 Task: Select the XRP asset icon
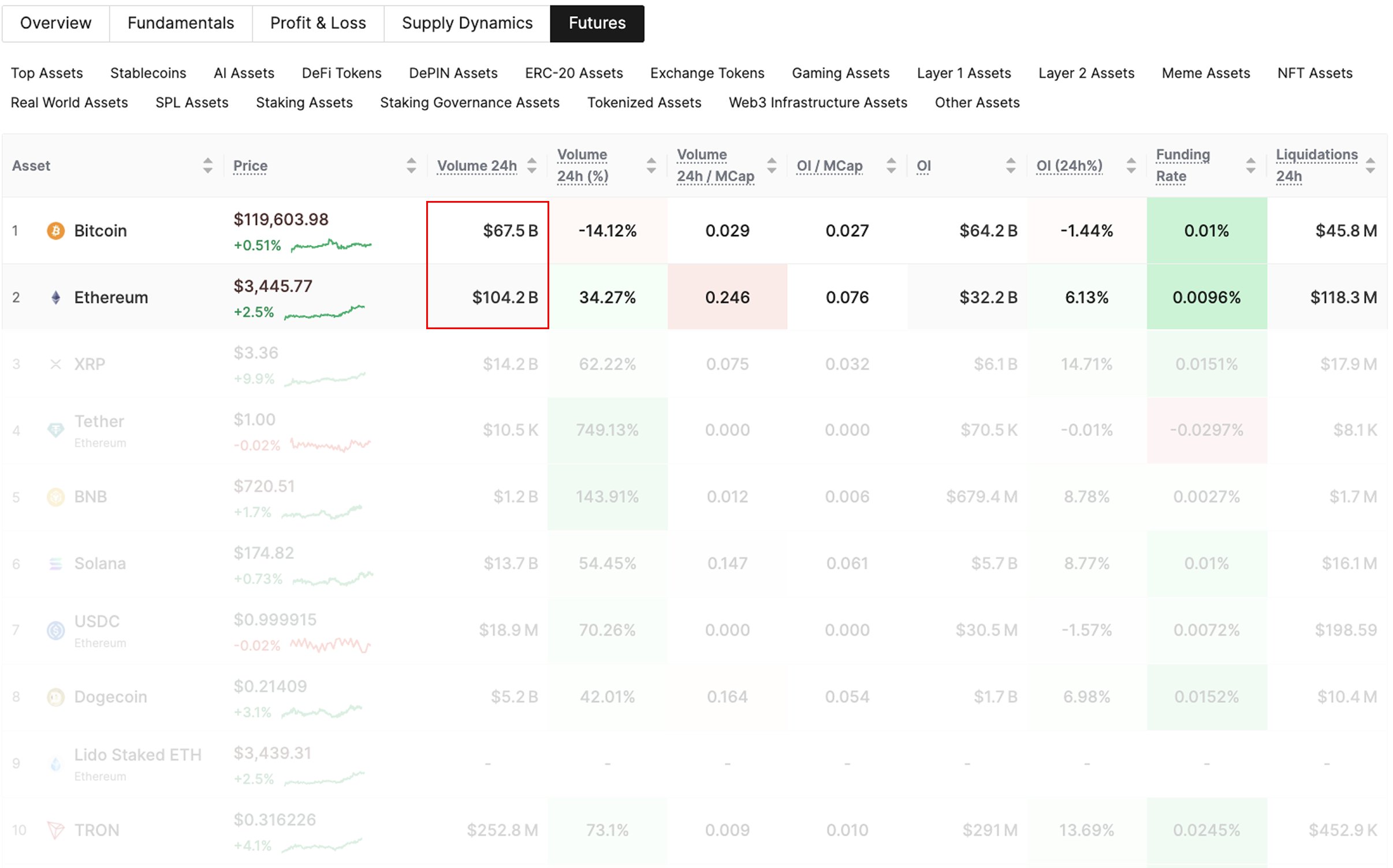click(x=55, y=364)
